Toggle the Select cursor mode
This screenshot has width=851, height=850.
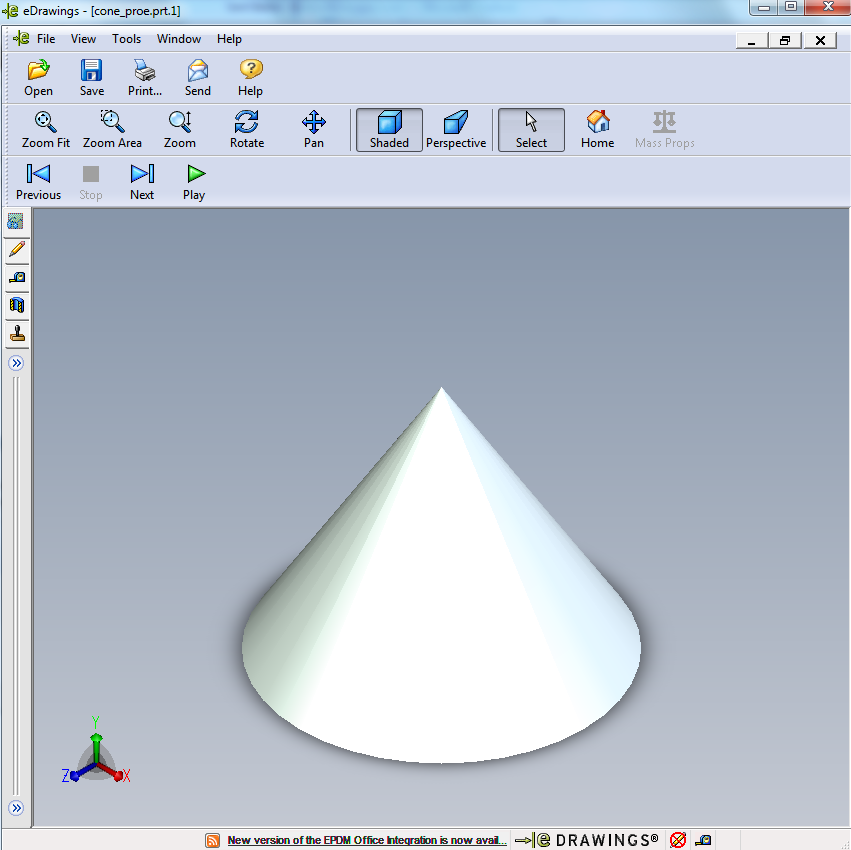pos(531,130)
